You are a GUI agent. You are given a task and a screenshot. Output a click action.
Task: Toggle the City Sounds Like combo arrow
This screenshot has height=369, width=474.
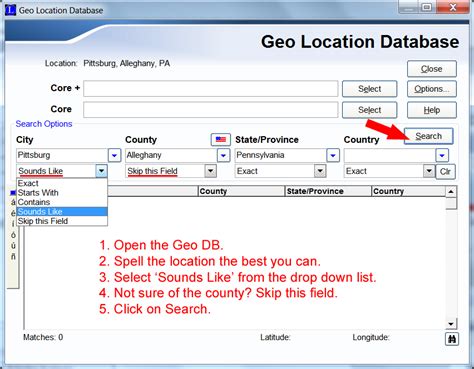click(101, 171)
